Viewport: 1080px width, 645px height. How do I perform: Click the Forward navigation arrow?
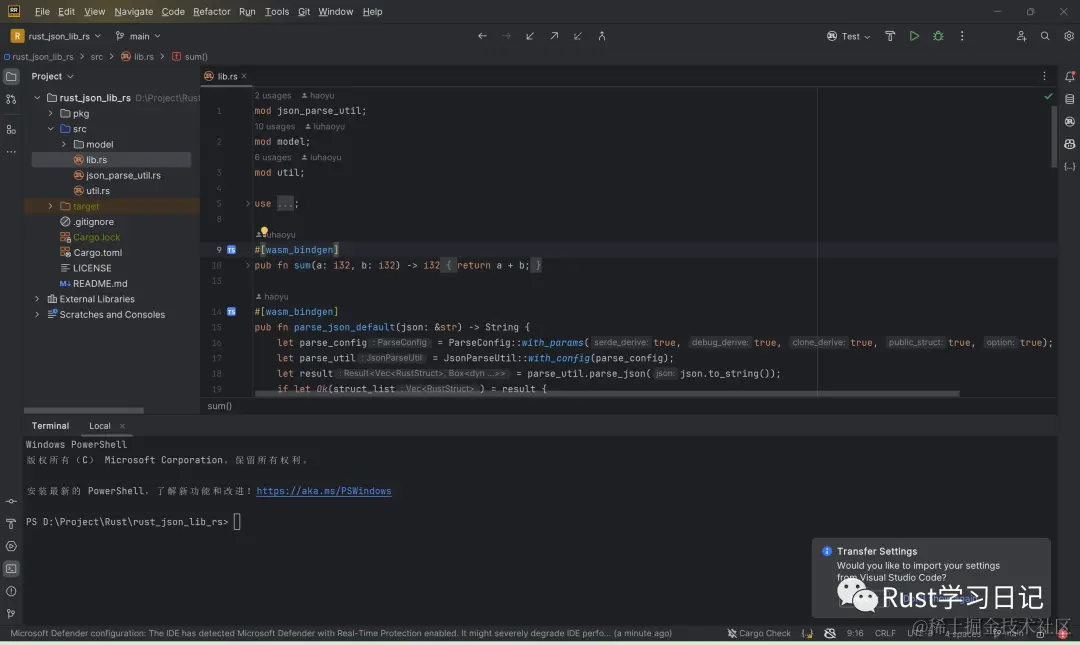pos(506,36)
